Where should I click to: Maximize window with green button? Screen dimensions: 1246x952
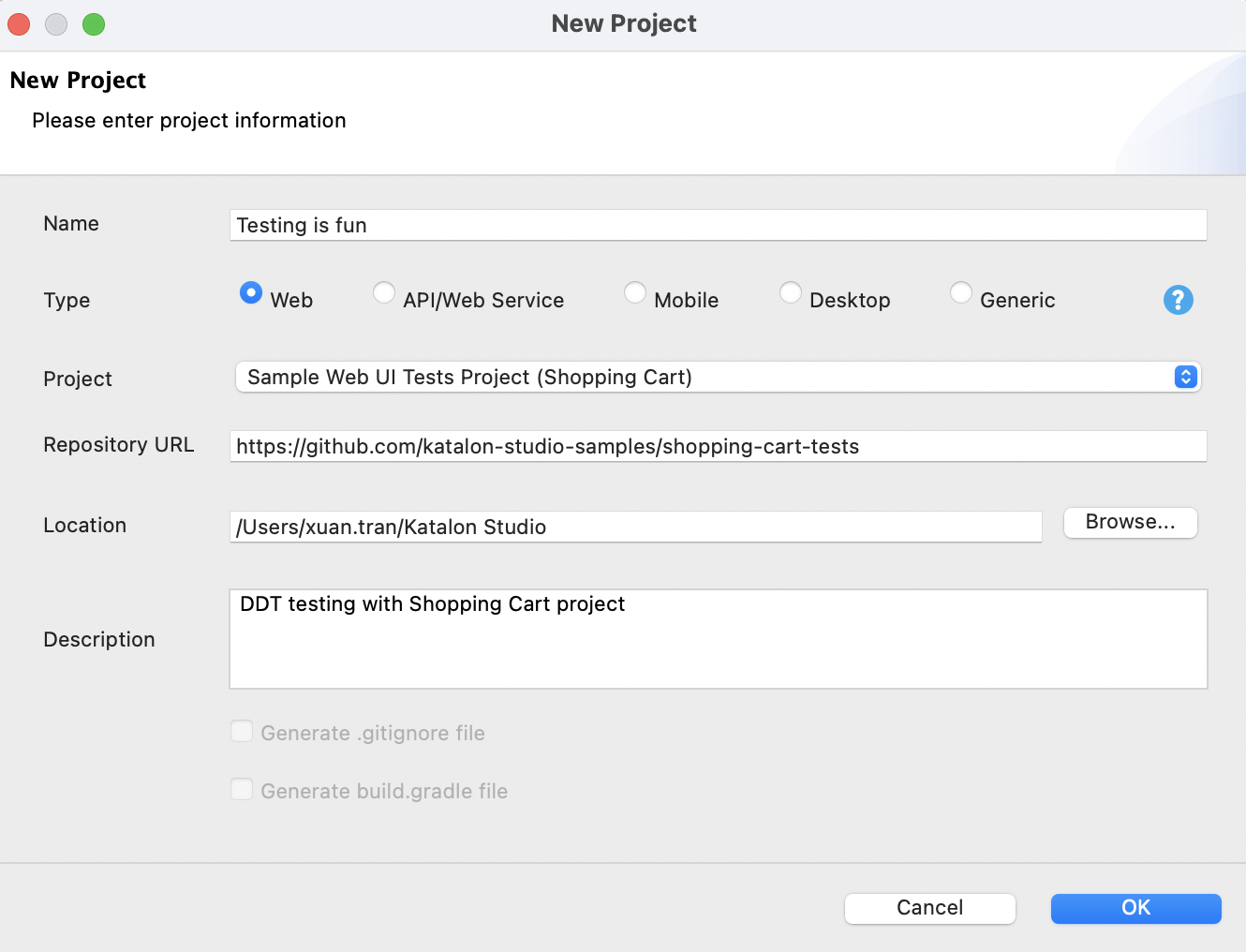coord(94,24)
